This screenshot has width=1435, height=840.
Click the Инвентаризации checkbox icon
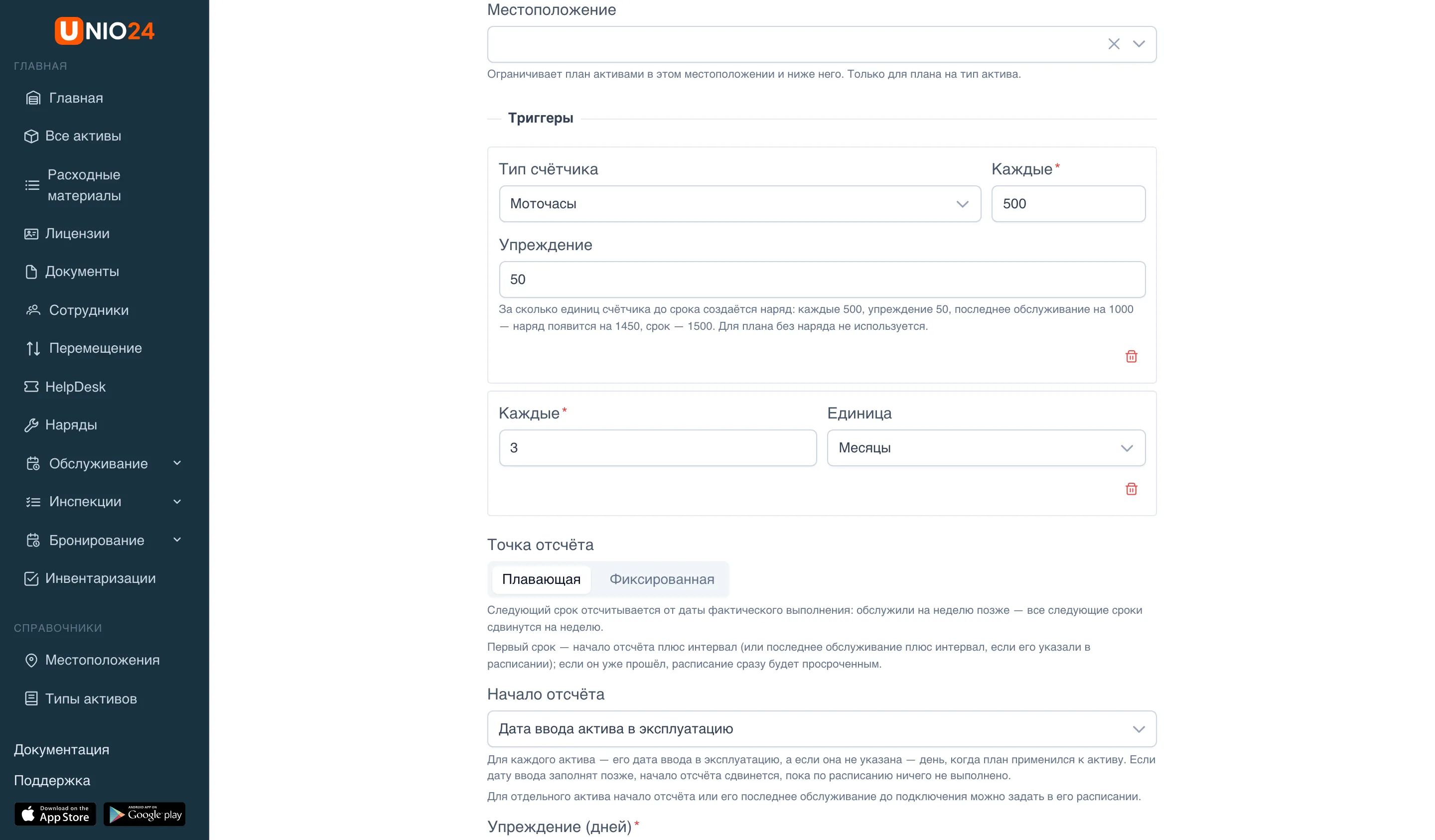(x=31, y=578)
